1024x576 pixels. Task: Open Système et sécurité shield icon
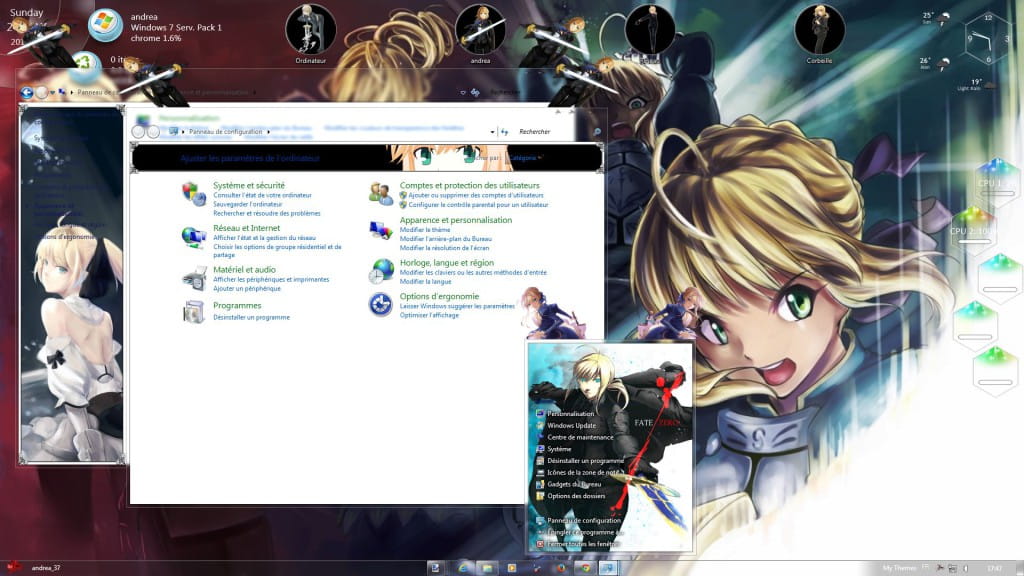pyautogui.click(x=190, y=191)
